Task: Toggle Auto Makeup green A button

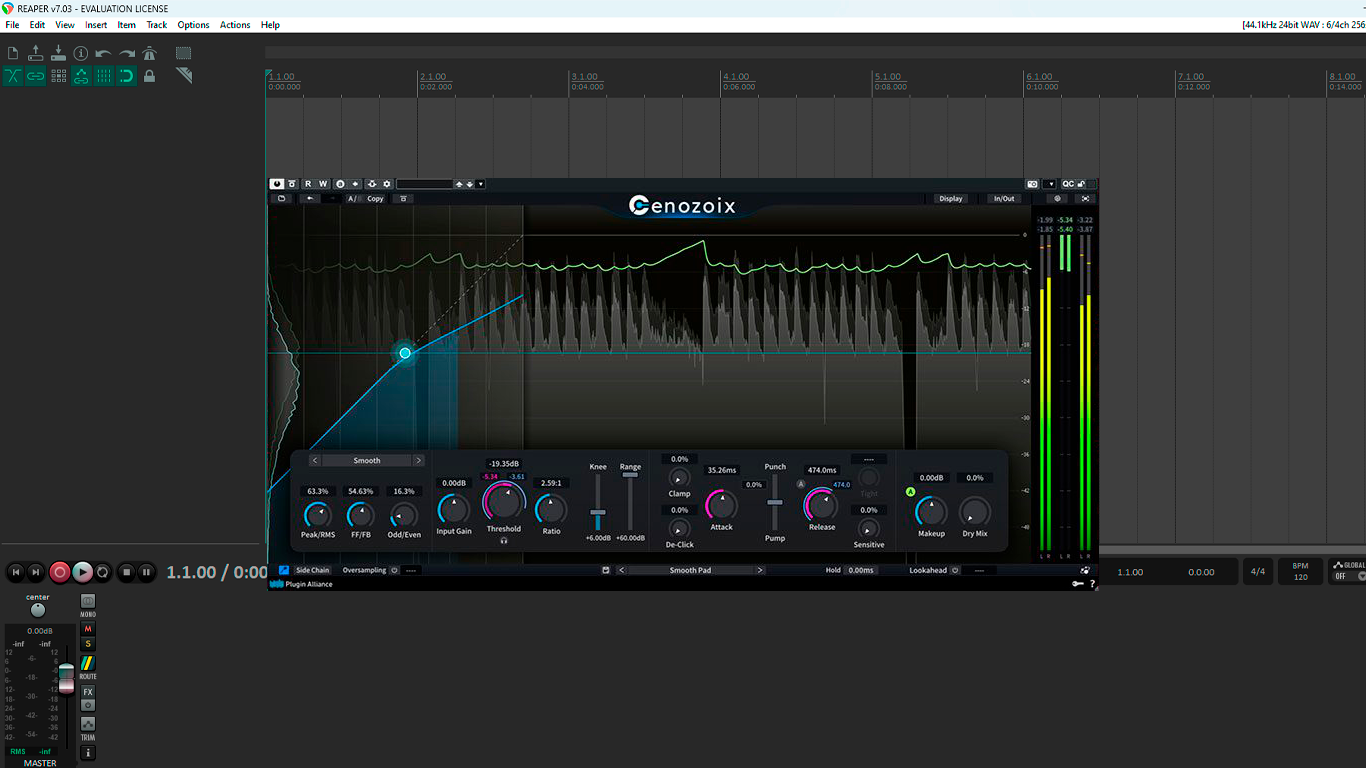Action: point(911,492)
